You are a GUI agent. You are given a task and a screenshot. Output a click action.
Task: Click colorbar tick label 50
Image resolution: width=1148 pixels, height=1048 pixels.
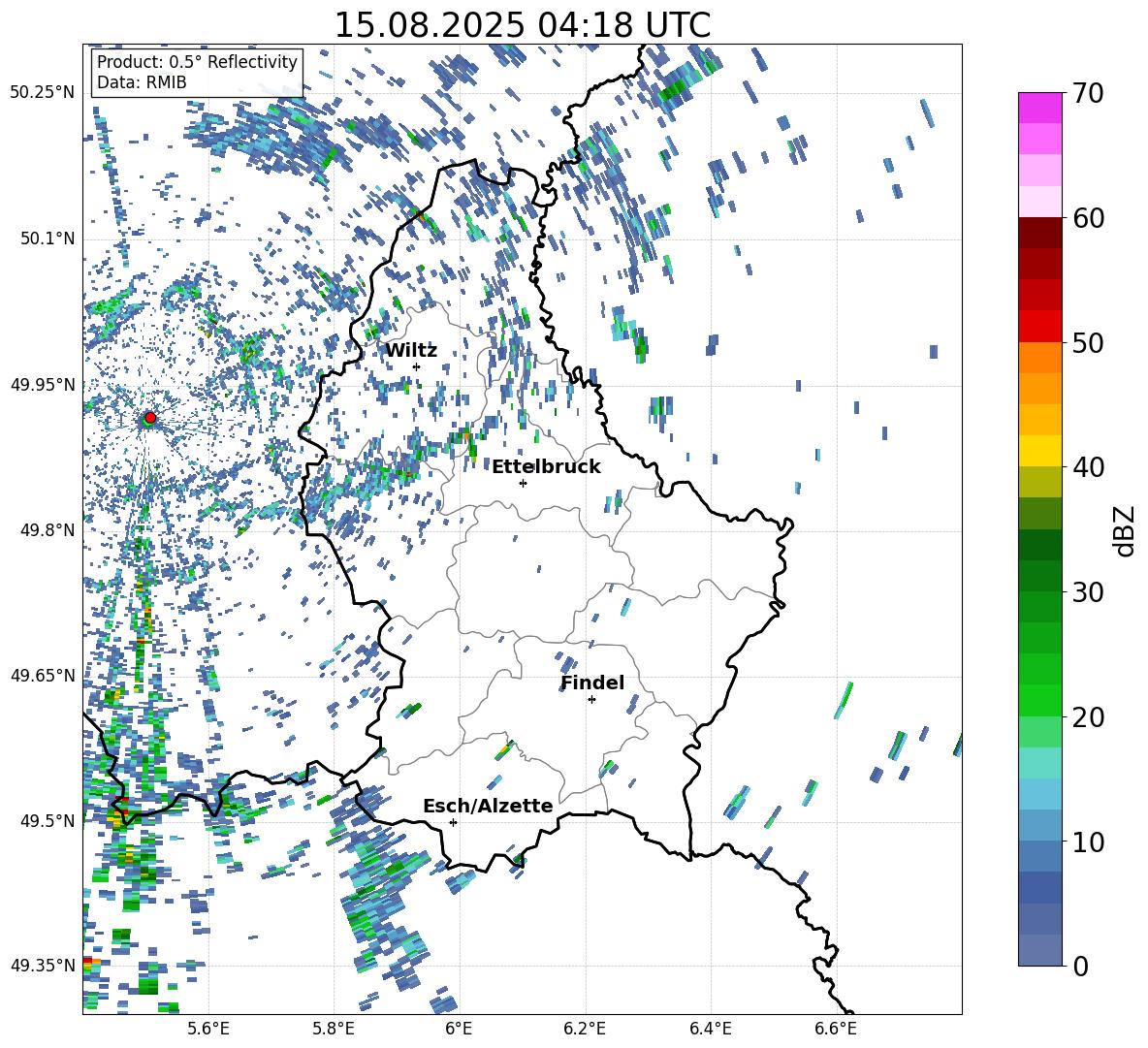point(1087,342)
